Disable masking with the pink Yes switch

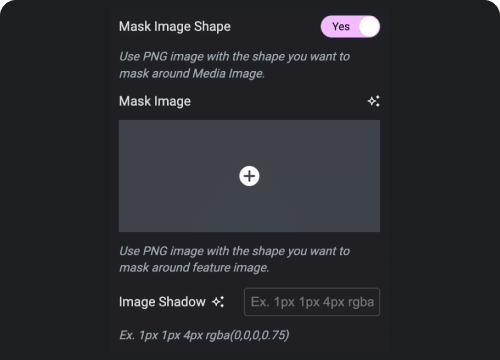(x=350, y=26)
